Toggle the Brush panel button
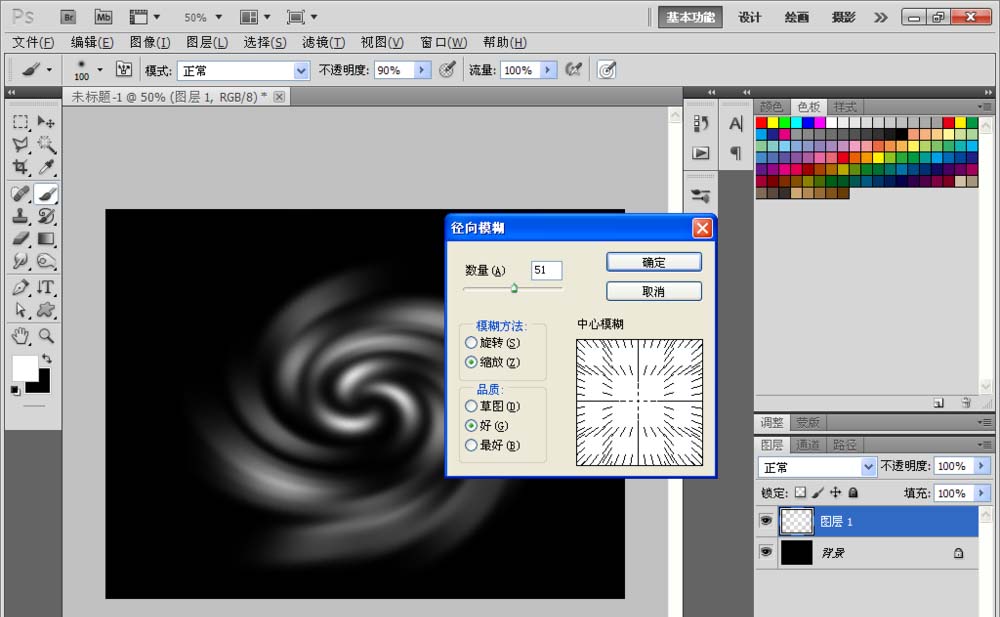Image resolution: width=1000 pixels, height=617 pixels. coord(124,70)
